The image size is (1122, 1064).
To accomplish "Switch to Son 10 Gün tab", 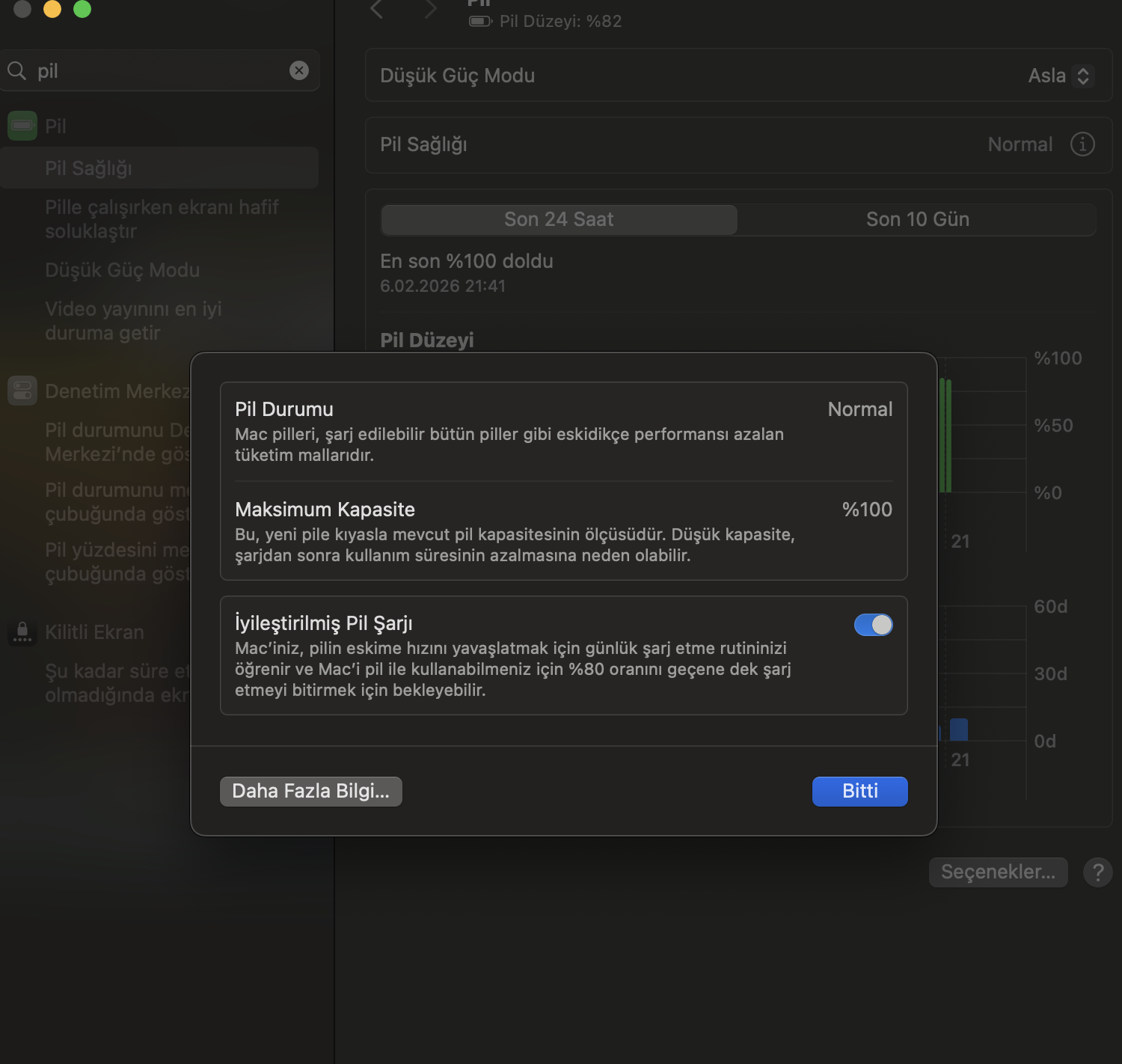I will (x=917, y=219).
